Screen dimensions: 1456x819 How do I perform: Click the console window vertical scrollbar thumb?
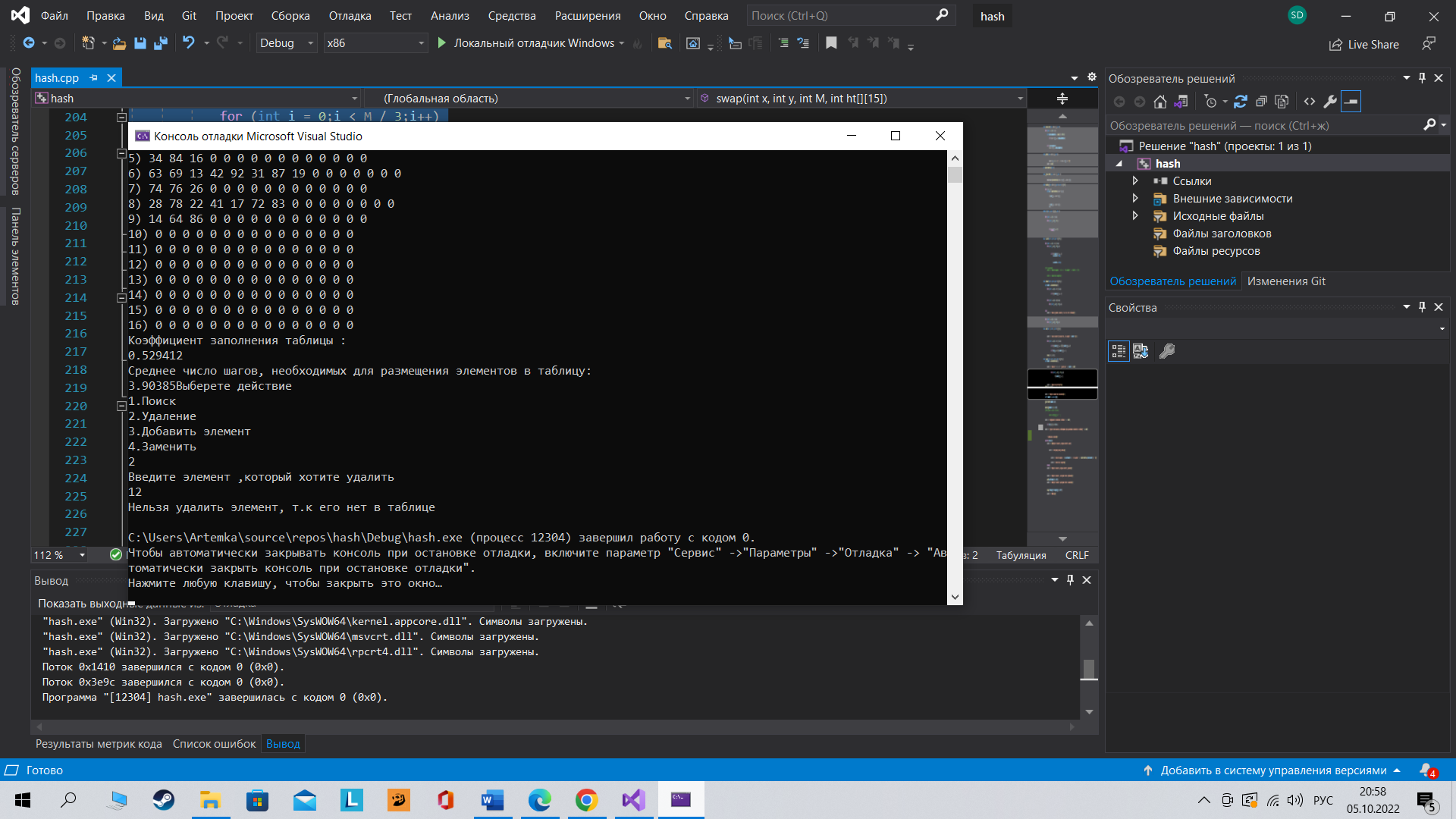pos(955,175)
